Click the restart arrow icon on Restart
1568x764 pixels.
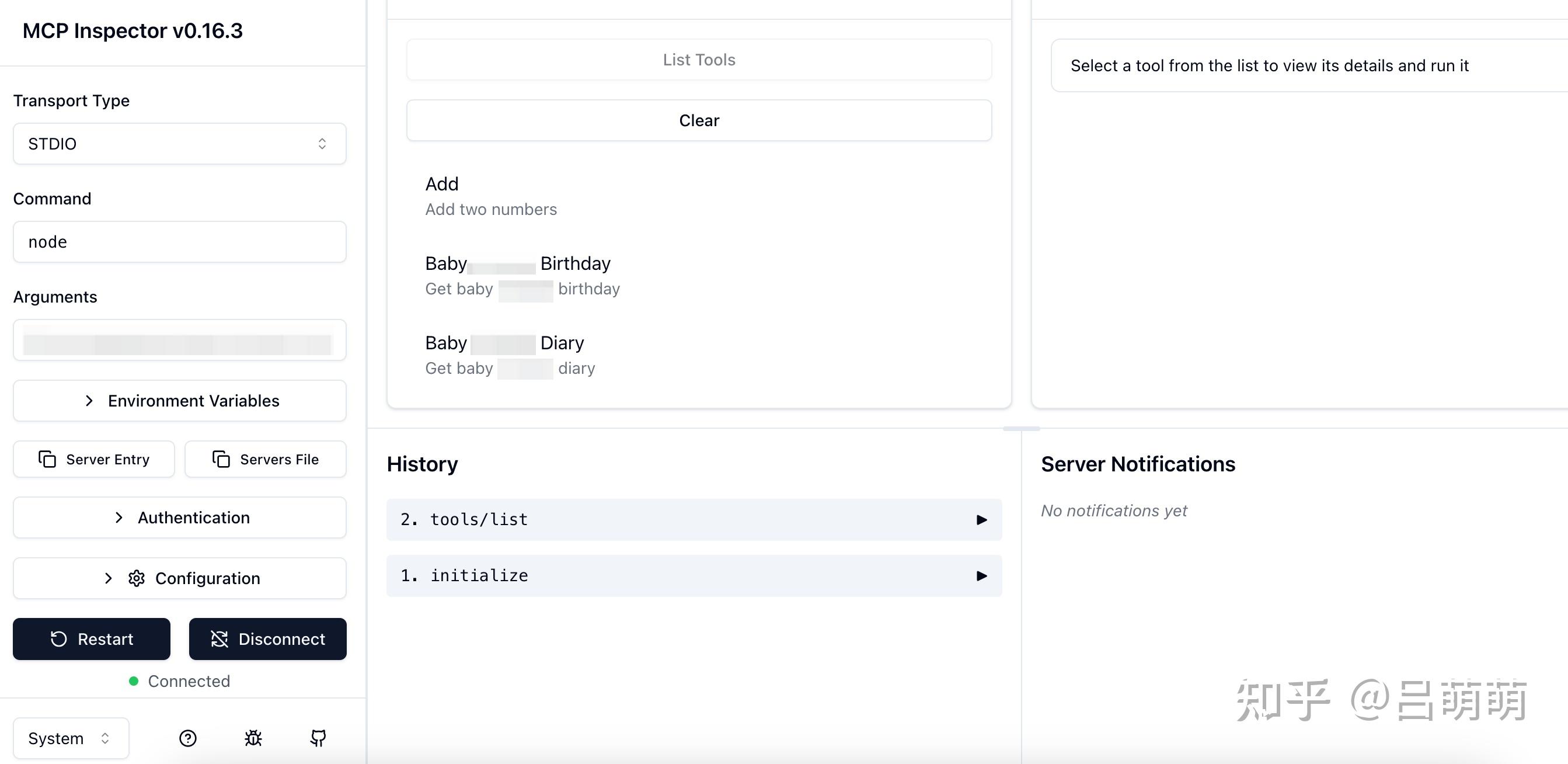click(x=58, y=639)
